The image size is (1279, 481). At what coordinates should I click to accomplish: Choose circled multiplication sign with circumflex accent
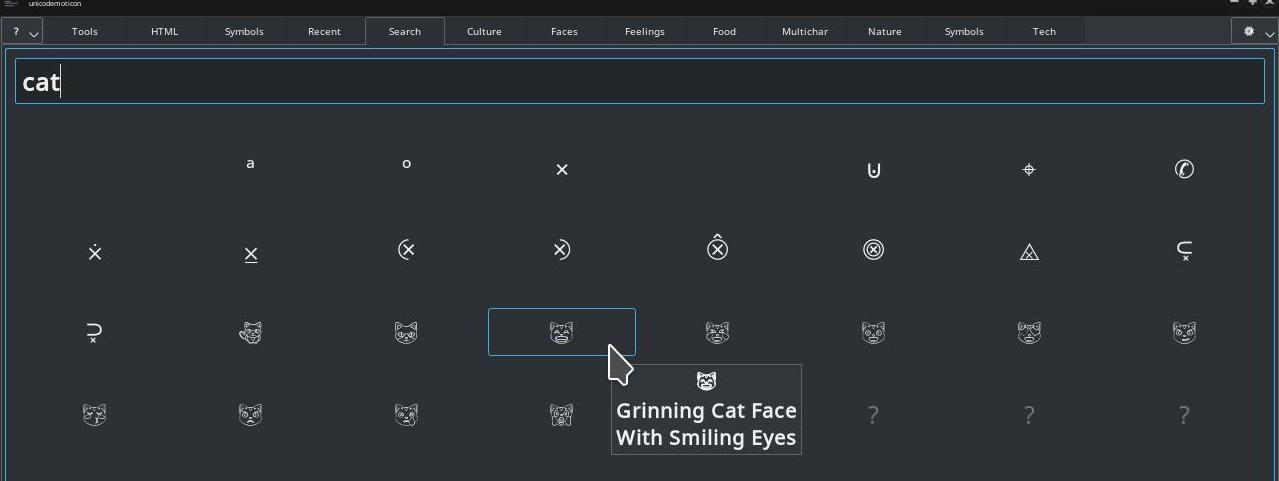717,247
